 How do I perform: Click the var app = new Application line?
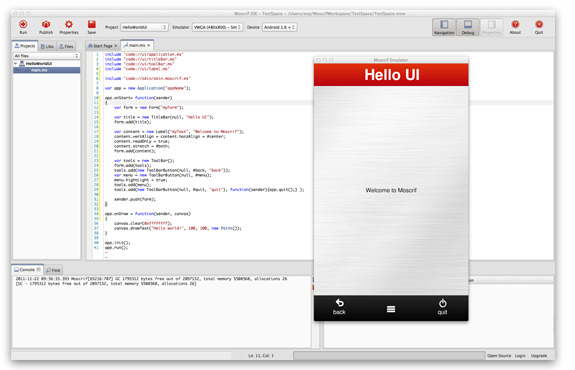pyautogui.click(x=148, y=88)
